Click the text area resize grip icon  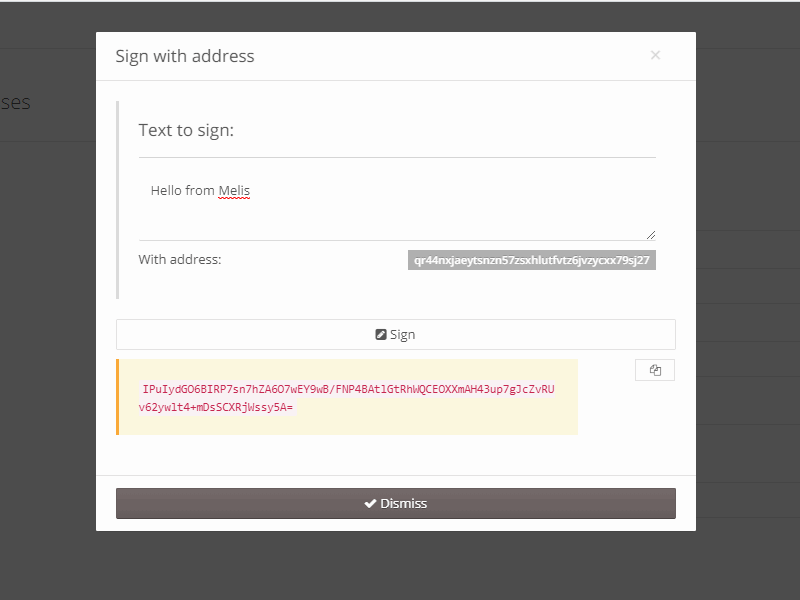[651, 235]
